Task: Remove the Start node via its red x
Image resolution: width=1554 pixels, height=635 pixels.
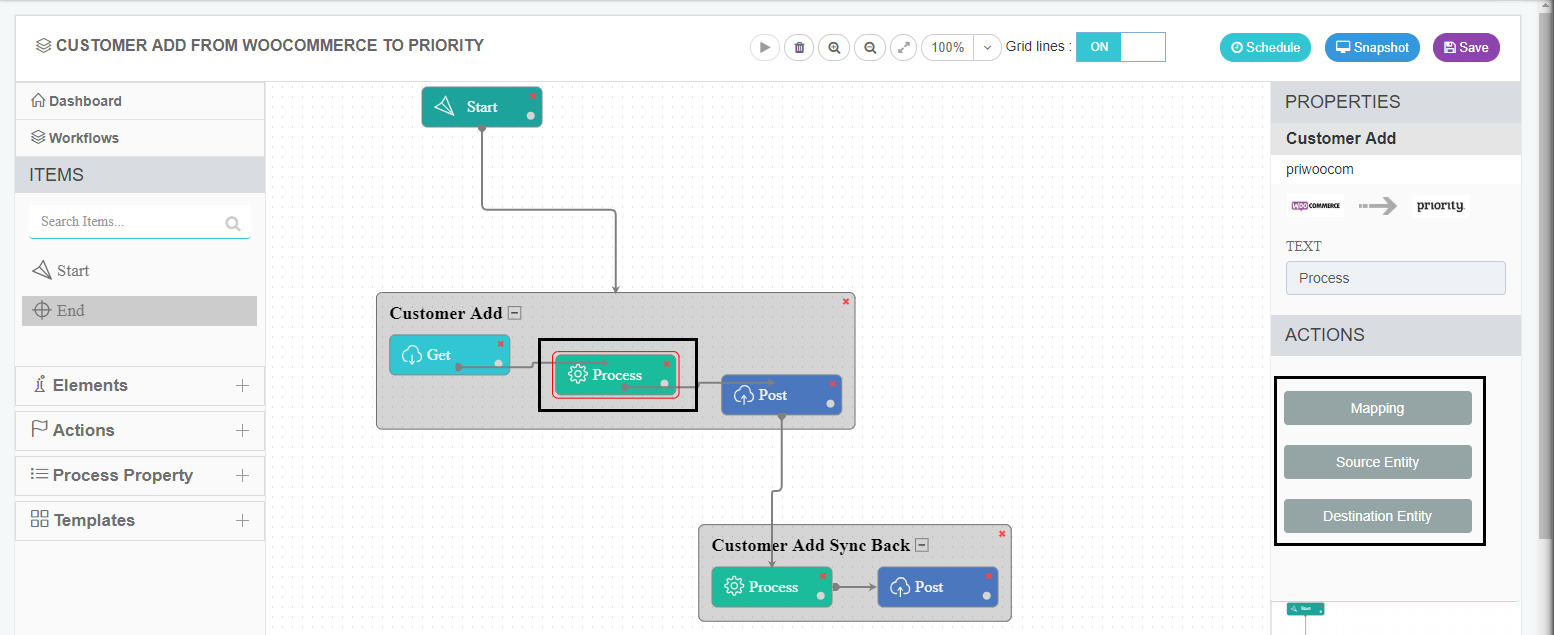Action: point(533,96)
